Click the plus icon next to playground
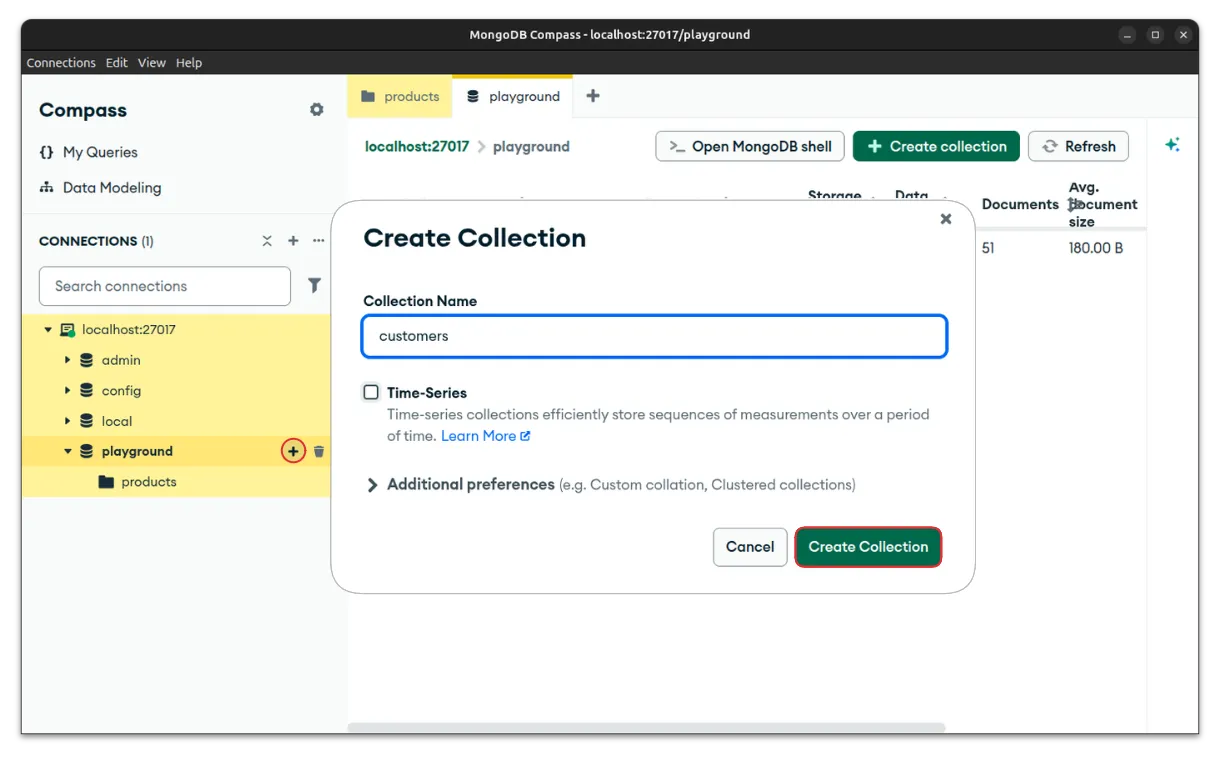1220x757 pixels. click(293, 452)
